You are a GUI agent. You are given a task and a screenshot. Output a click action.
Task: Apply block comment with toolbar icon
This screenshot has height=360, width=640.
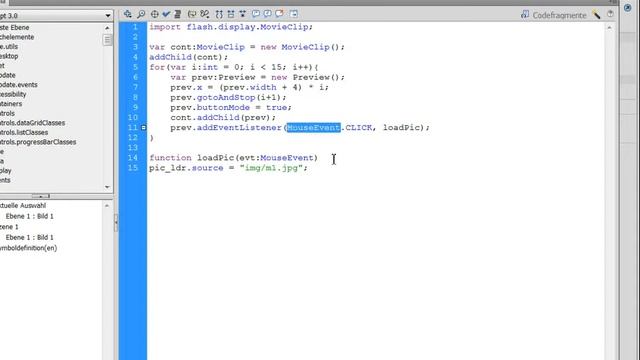click(x=256, y=14)
